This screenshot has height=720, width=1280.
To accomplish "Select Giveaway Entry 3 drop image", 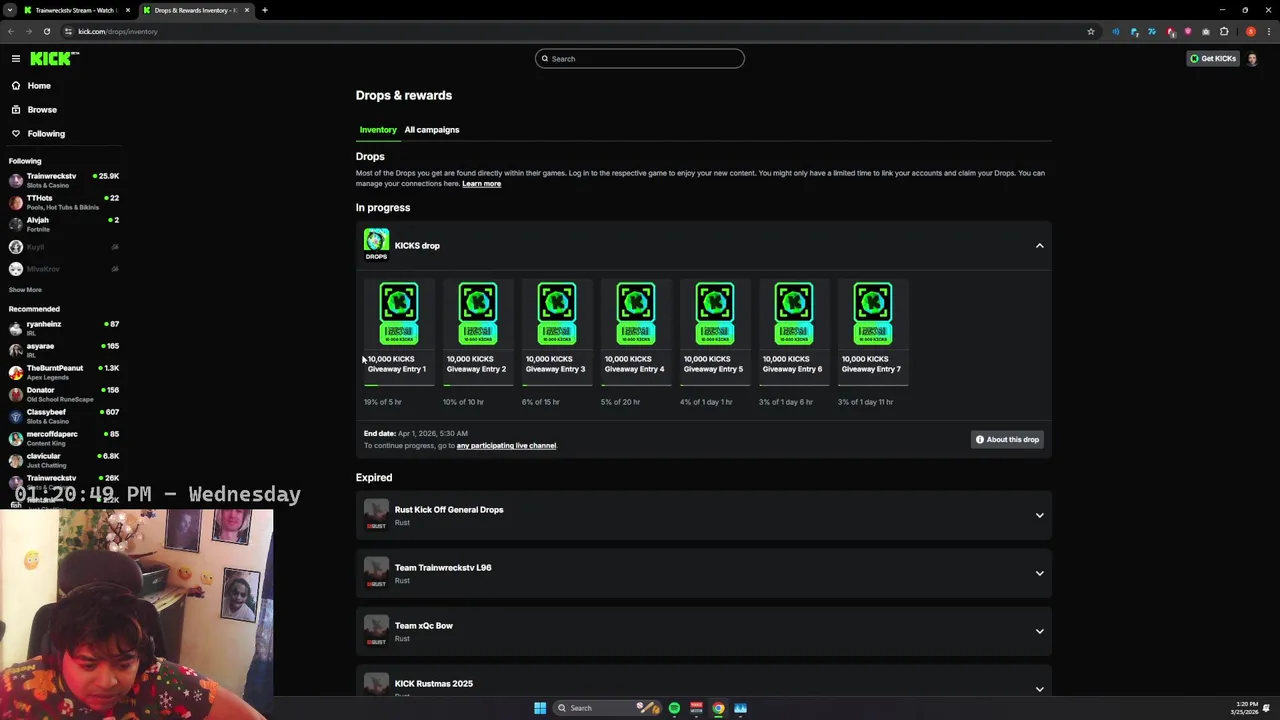I will pos(556,314).
